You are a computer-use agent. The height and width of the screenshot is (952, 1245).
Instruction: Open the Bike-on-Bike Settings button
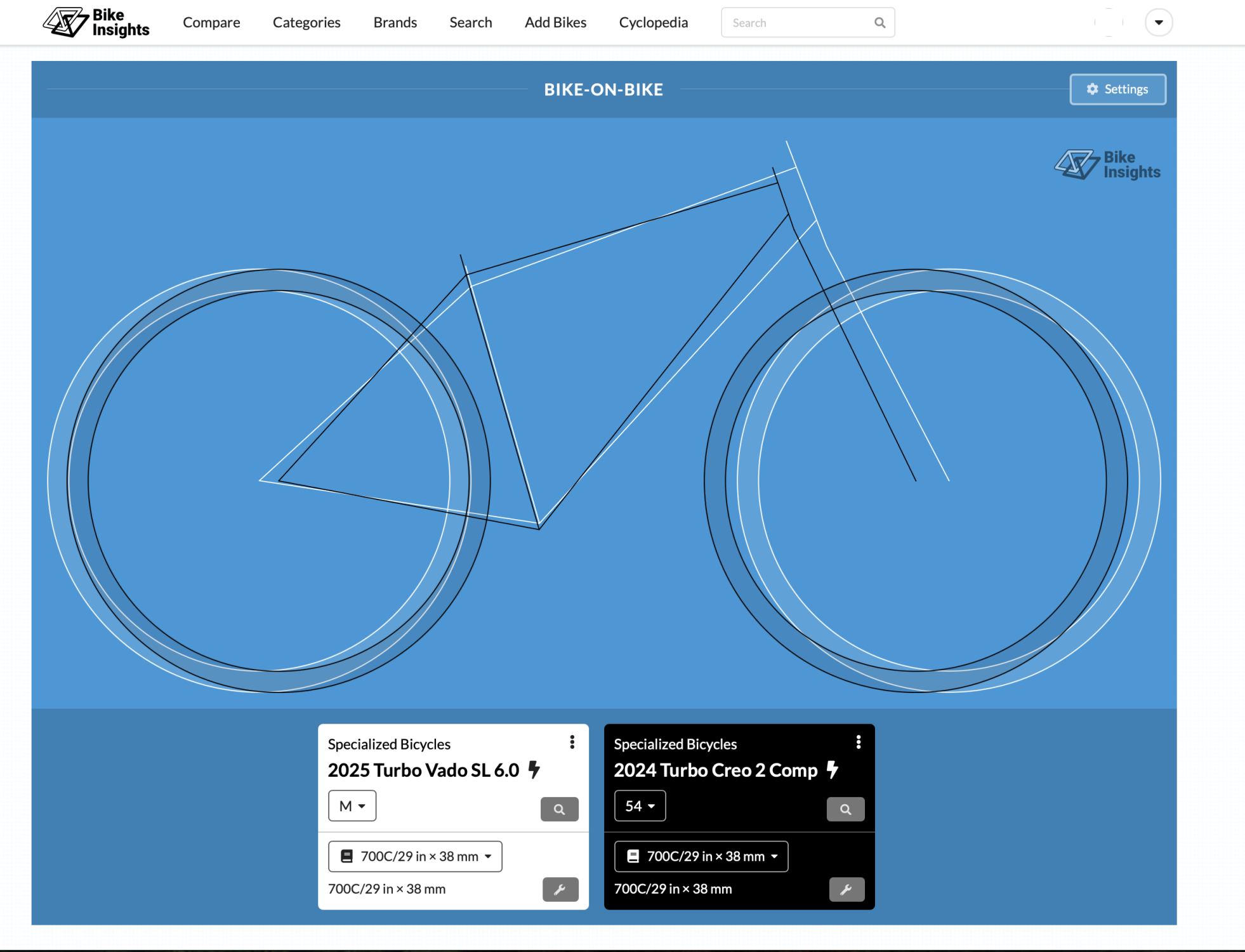1117,89
